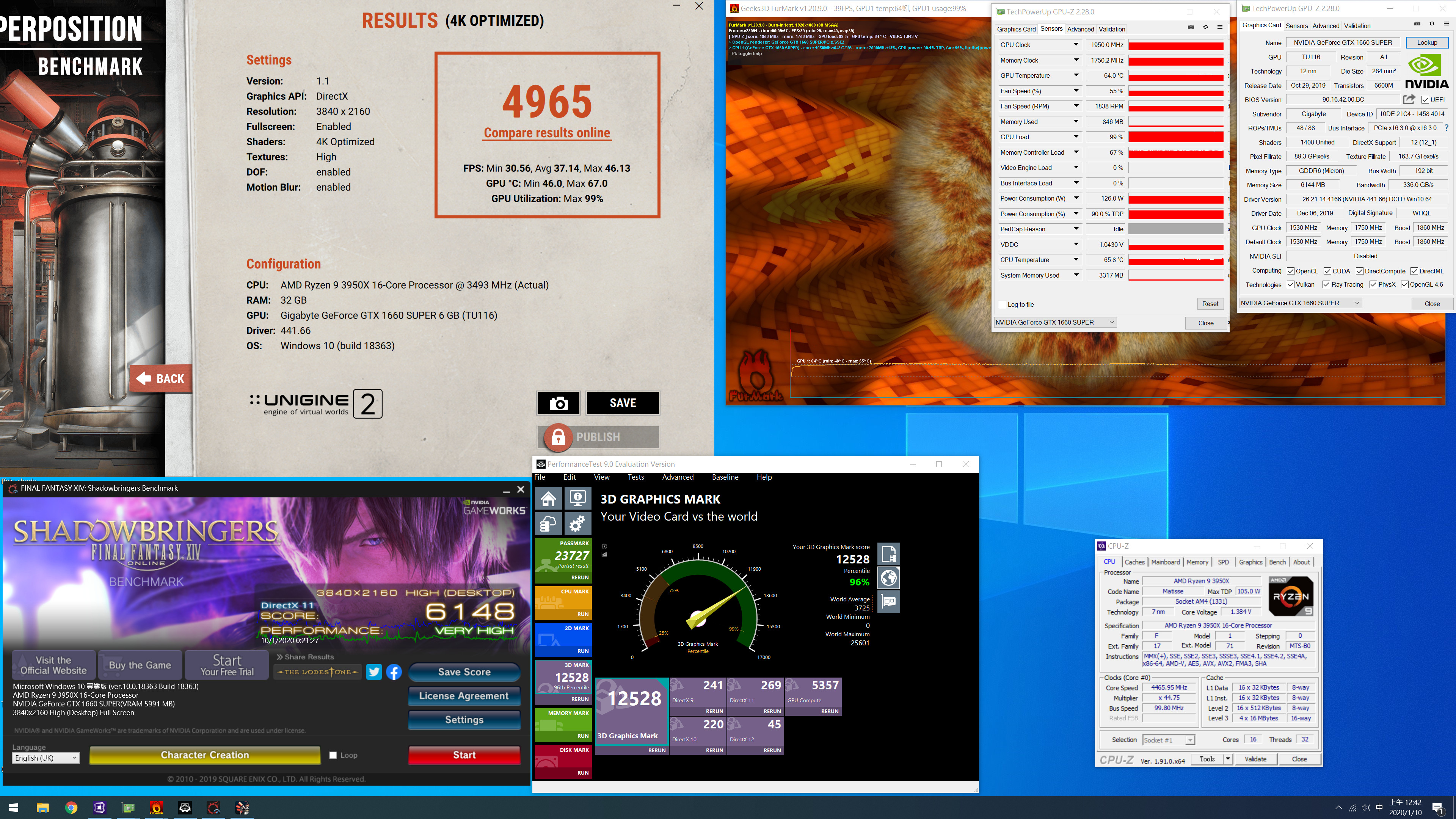Image resolution: width=1456 pixels, height=819 pixels.
Task: Select the globe world comparison icon
Action: [888, 577]
